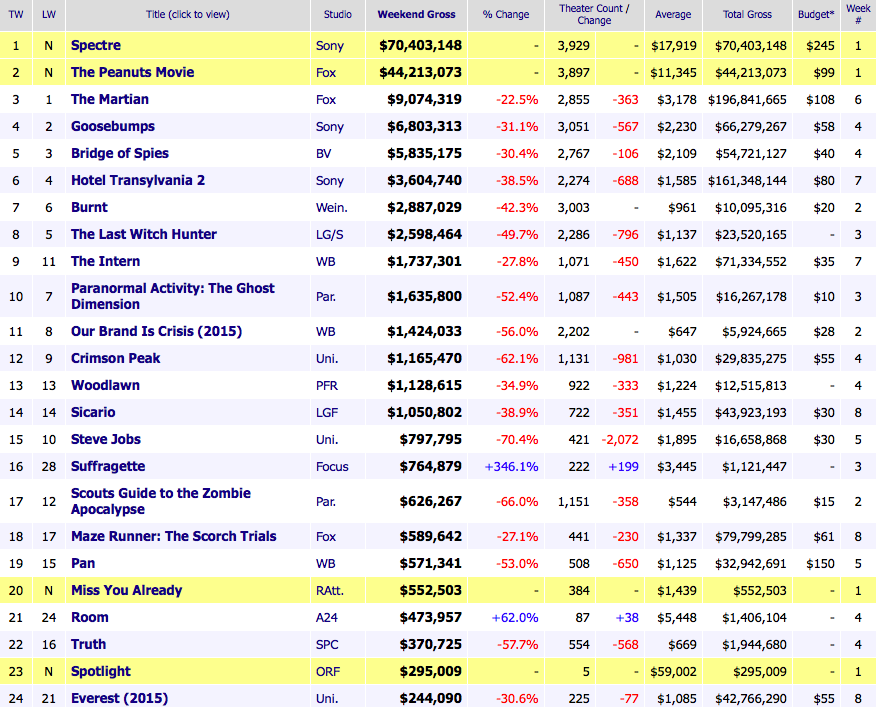Sort by the Studio column header
Screen dimensions: 876x707
point(337,15)
